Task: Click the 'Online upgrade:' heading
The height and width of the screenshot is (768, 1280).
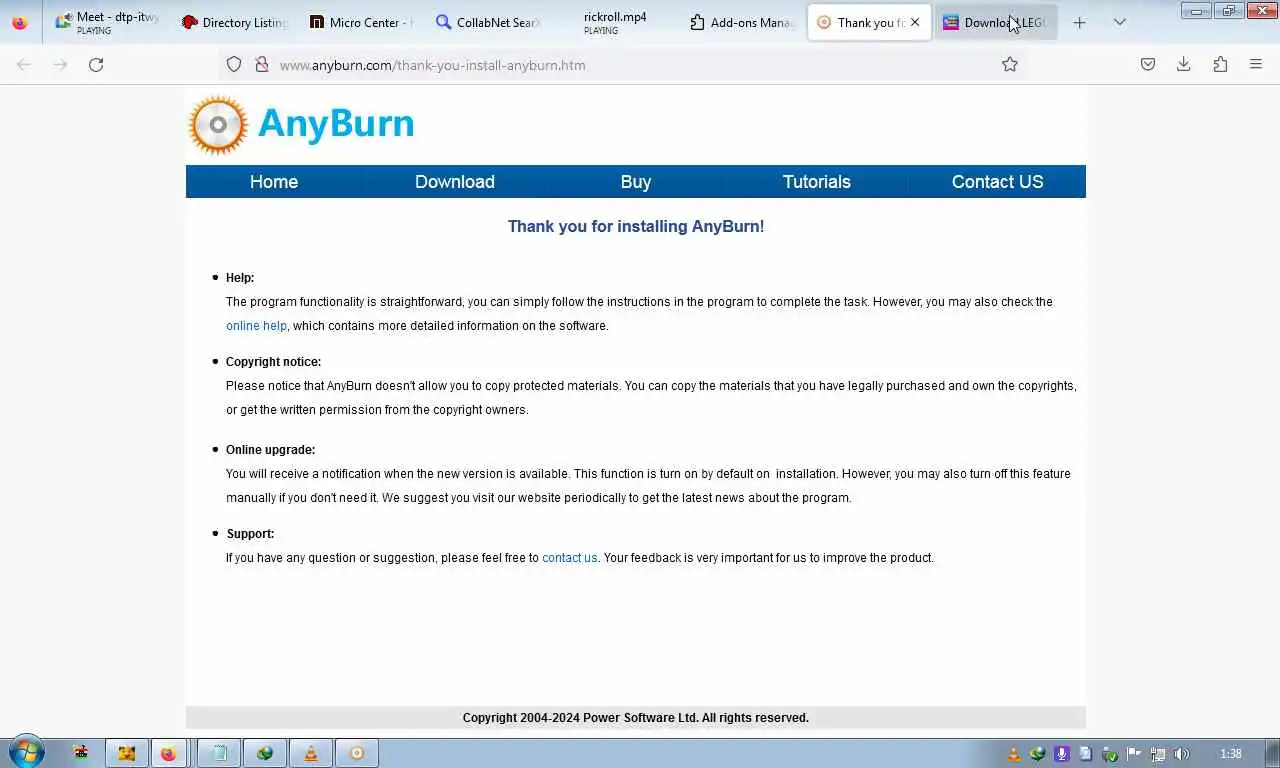Action: coord(270,450)
